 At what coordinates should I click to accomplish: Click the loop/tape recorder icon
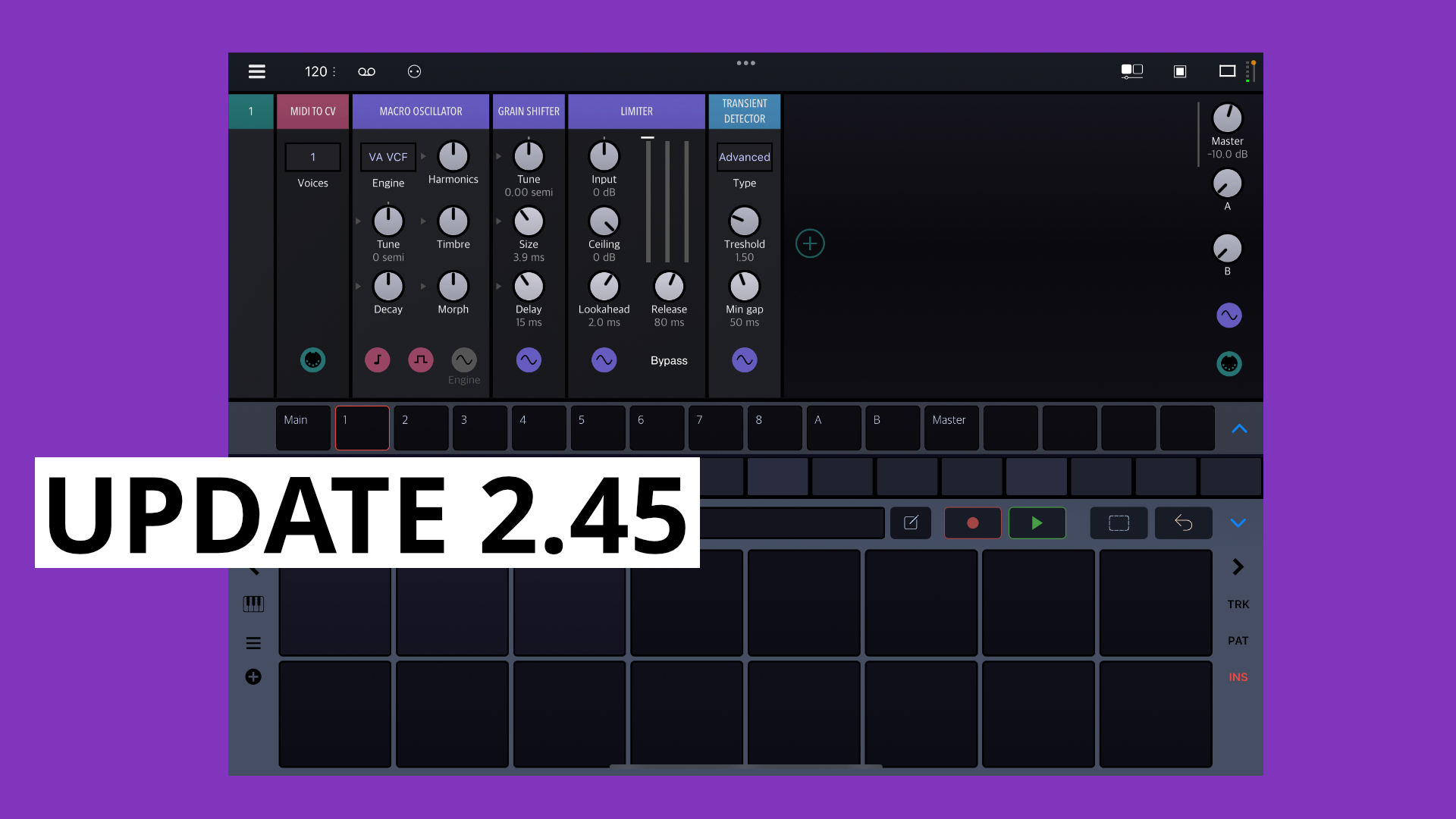coord(366,71)
